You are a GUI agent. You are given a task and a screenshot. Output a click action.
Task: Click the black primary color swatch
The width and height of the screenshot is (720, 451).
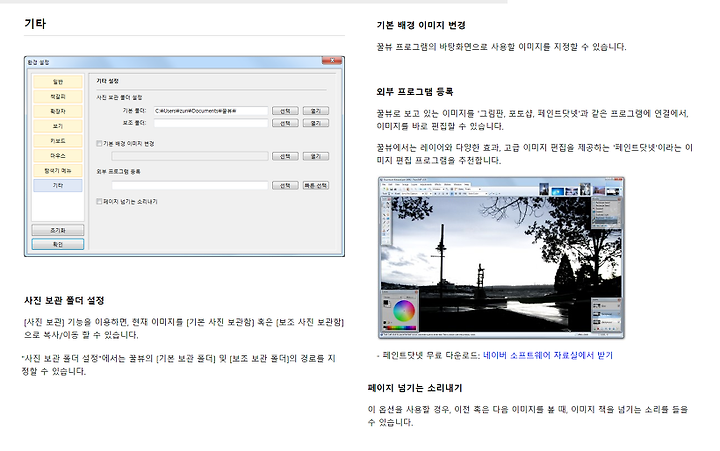tap(386, 303)
